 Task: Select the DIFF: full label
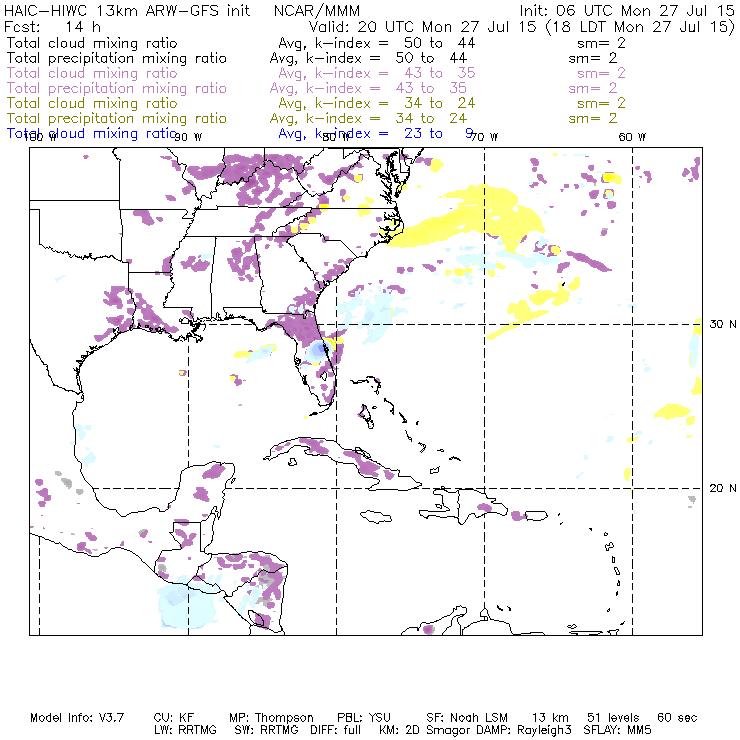[336, 730]
